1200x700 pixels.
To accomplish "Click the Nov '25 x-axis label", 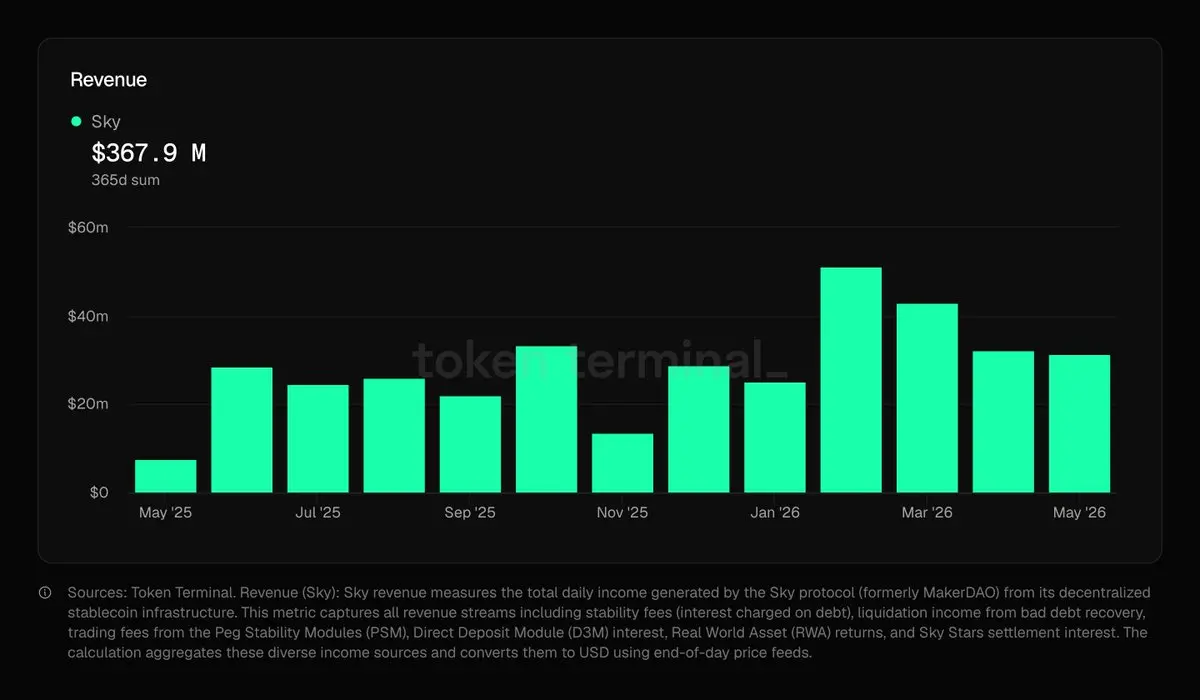I will 622,513.
